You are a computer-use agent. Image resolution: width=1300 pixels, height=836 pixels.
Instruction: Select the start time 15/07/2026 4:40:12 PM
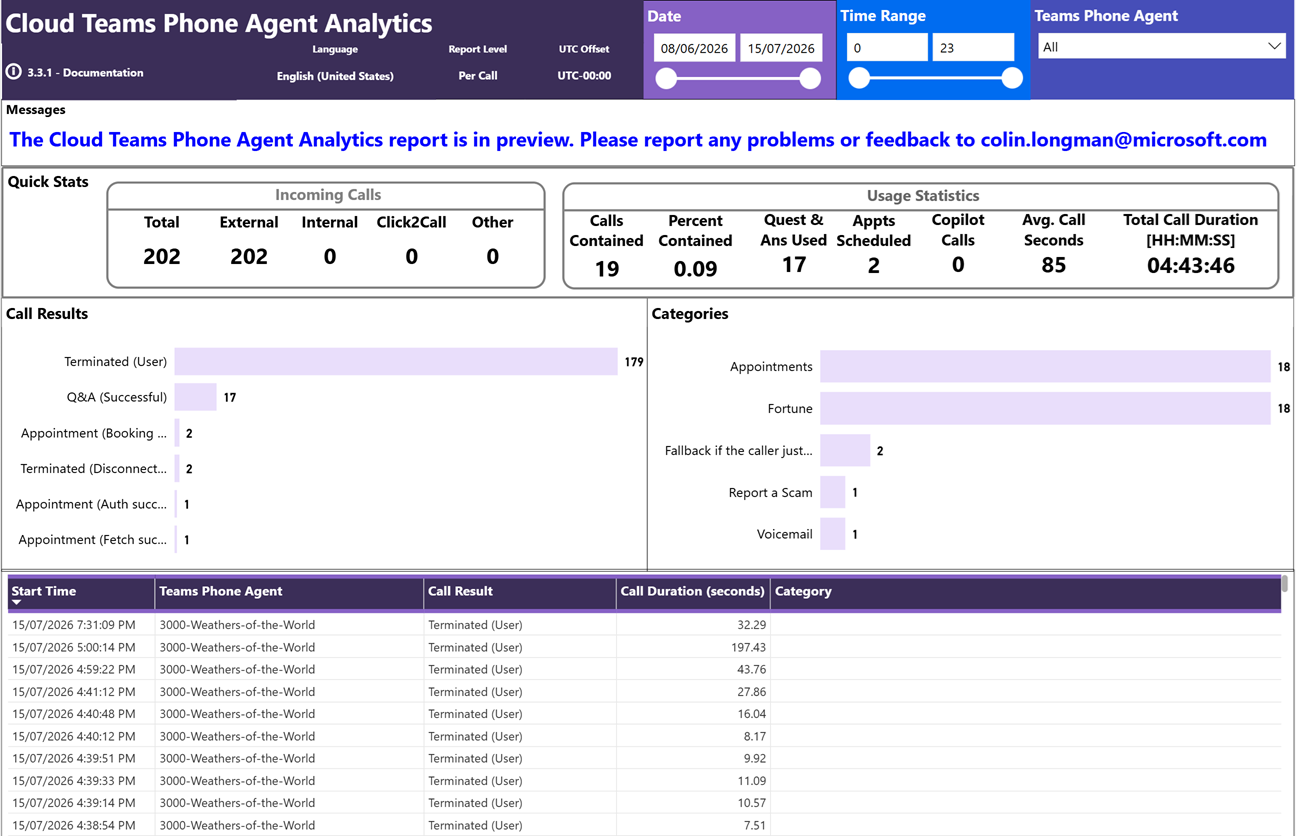pos(73,736)
